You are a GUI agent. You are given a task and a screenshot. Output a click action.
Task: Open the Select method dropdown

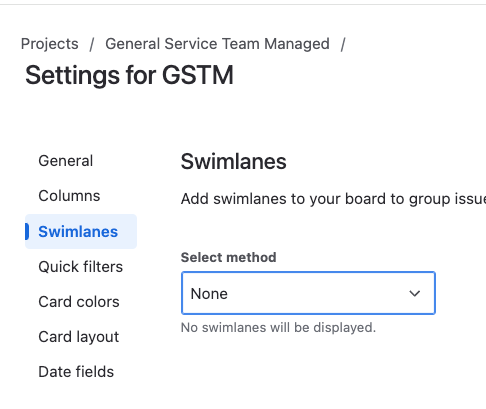(x=308, y=293)
